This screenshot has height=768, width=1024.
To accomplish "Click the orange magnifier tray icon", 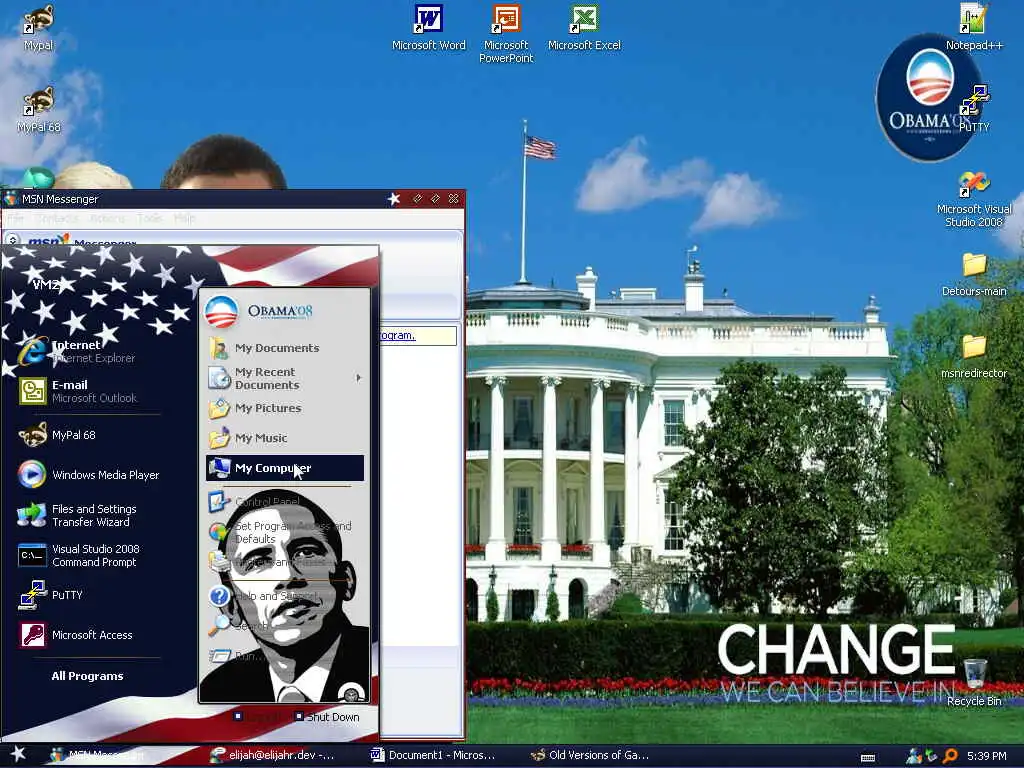I will 950,756.
